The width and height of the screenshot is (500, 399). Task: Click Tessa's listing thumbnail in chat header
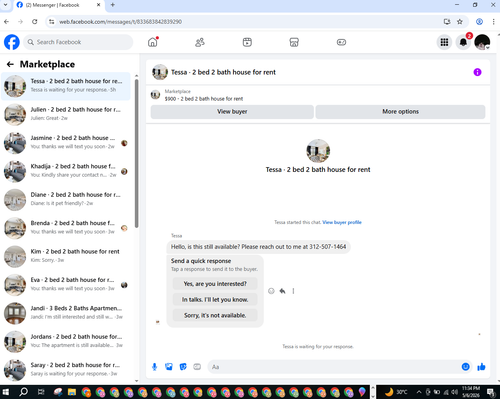(160, 72)
